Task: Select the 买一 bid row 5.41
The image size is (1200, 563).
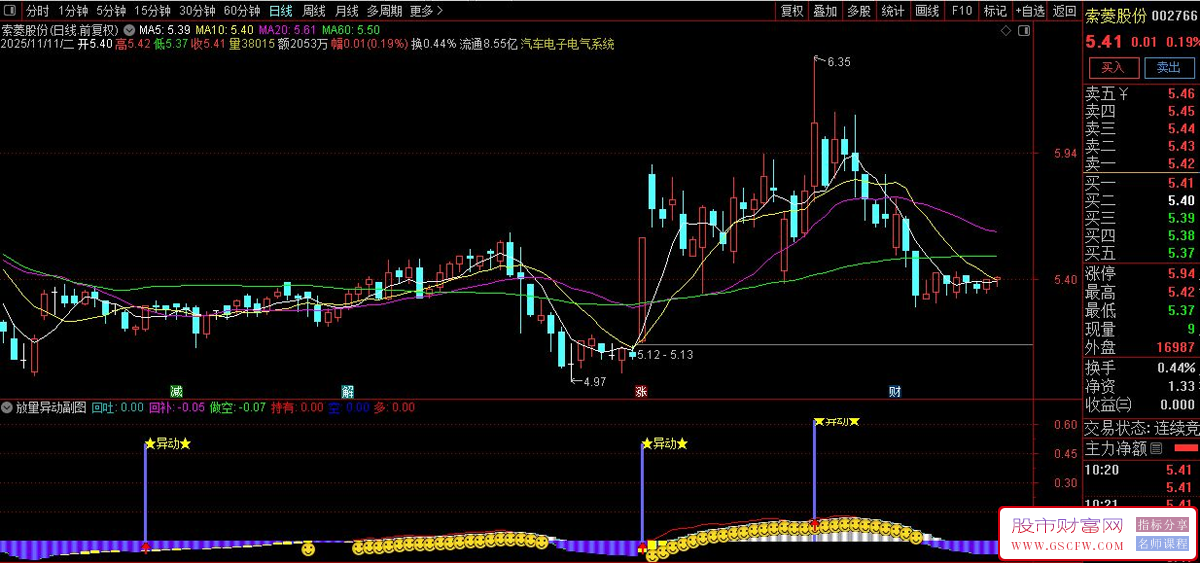Action: pos(1141,183)
